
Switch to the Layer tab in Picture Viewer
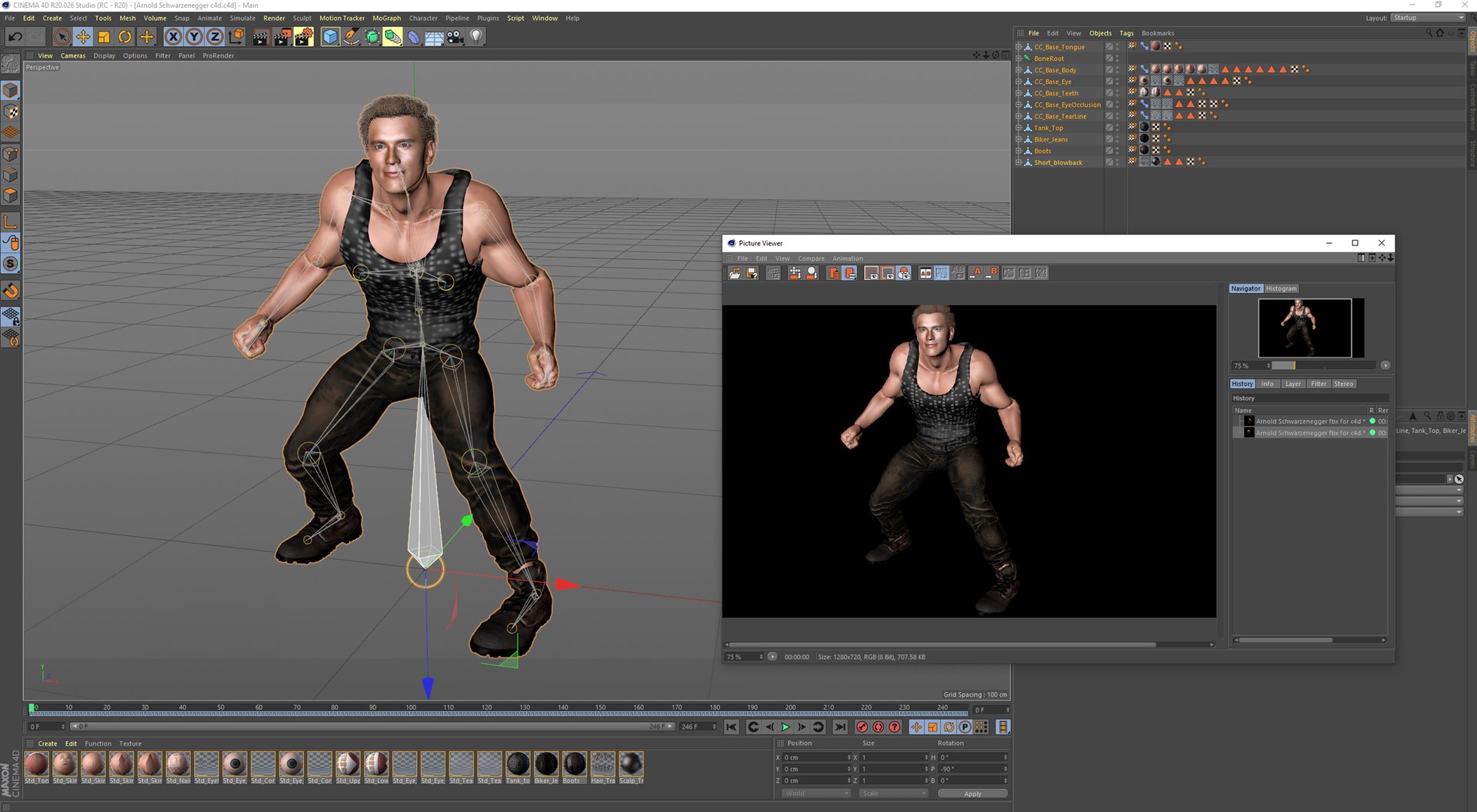pyautogui.click(x=1293, y=384)
